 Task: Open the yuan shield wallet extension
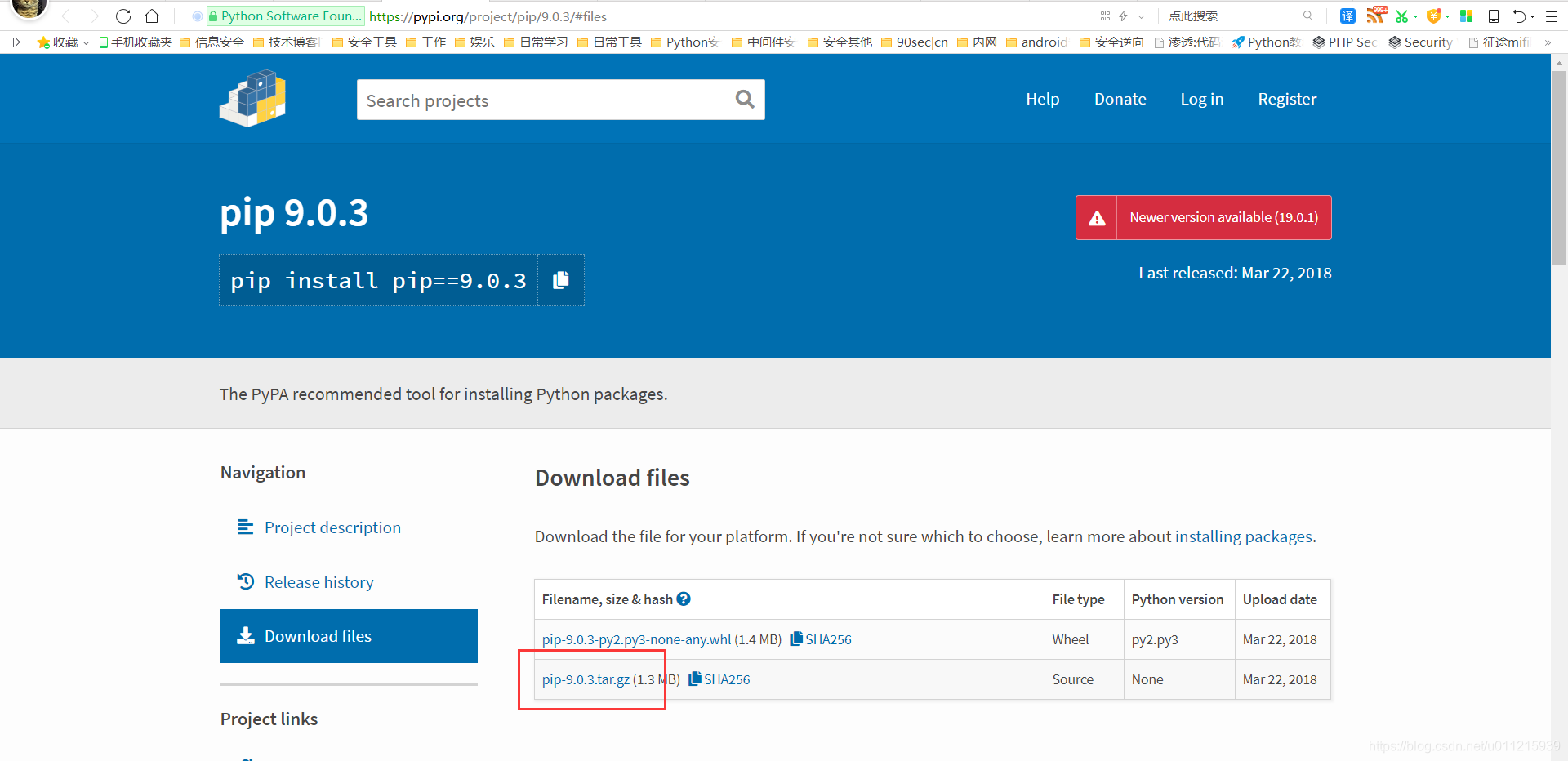1435,16
